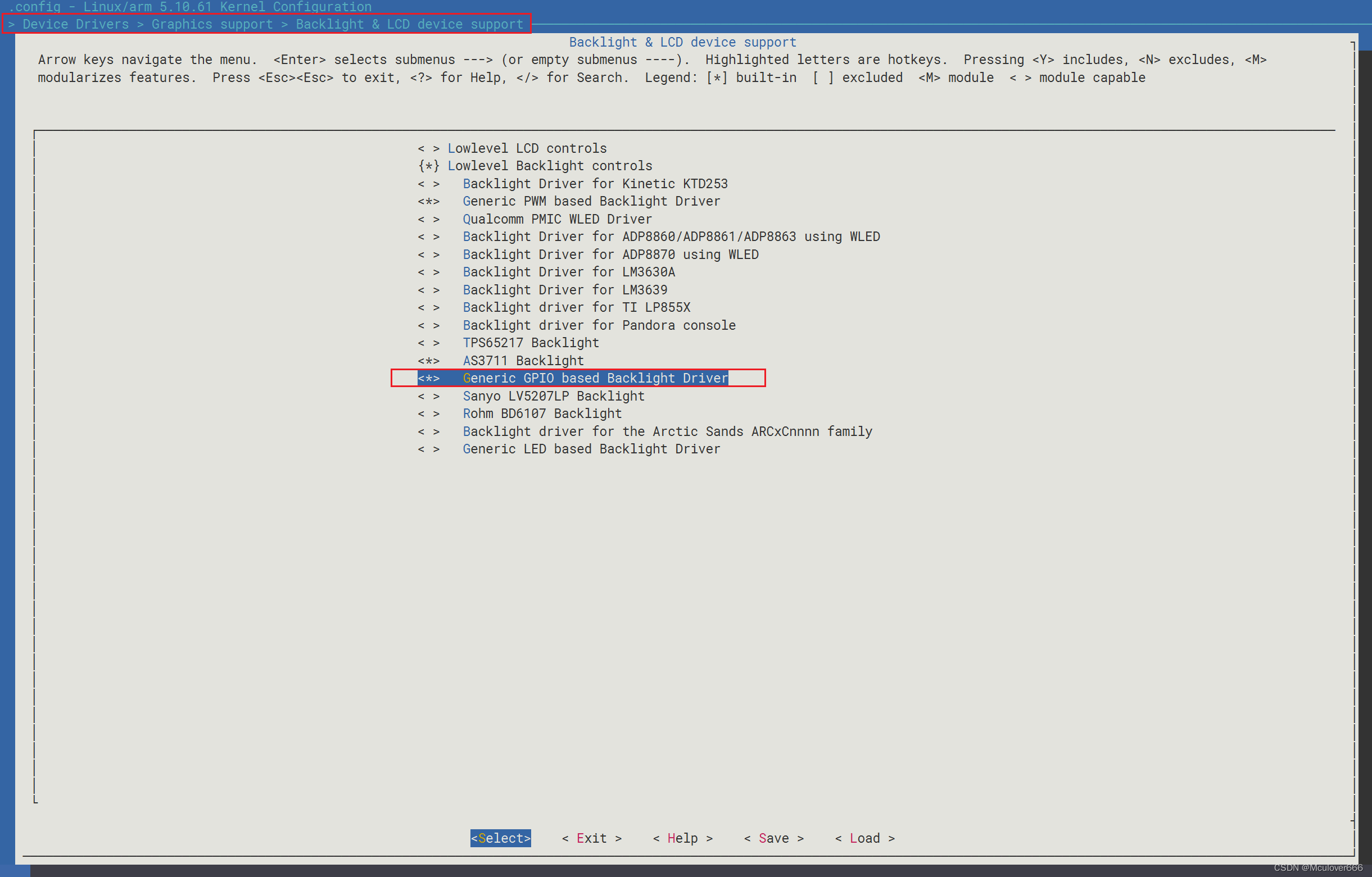
Task: Click the Load button
Action: (x=865, y=838)
